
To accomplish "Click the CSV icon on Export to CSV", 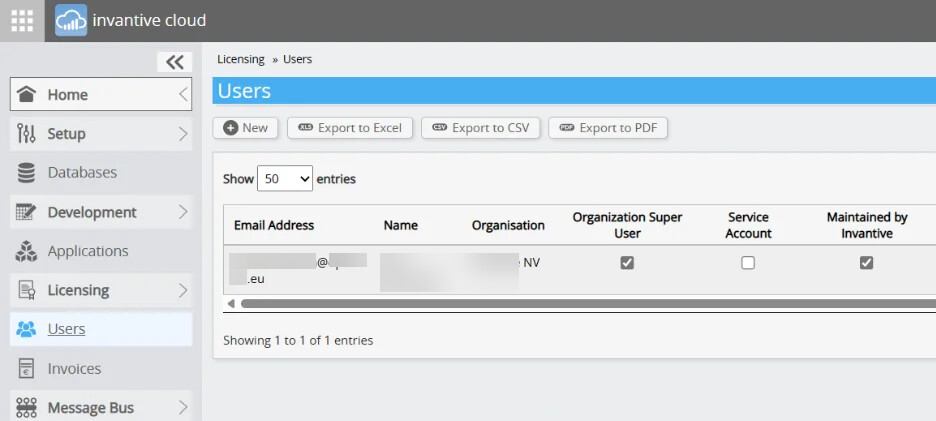I will click(440, 127).
